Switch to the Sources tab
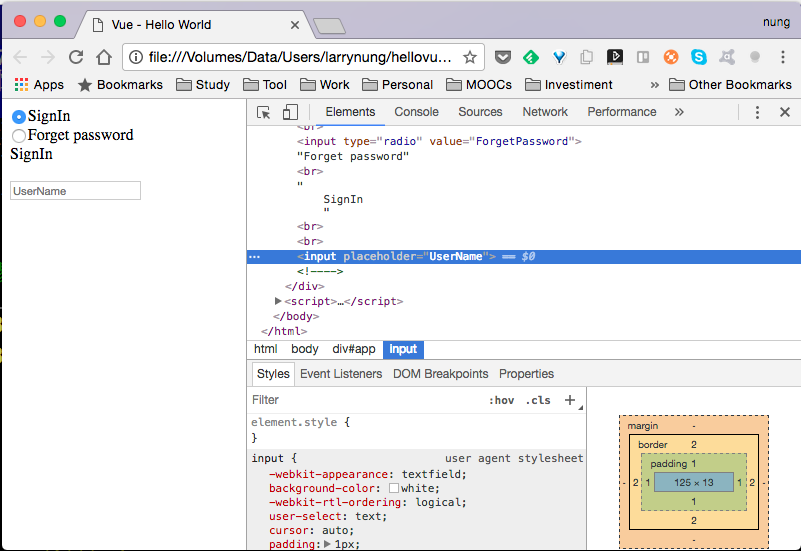The width and height of the screenshot is (801, 551). [480, 112]
